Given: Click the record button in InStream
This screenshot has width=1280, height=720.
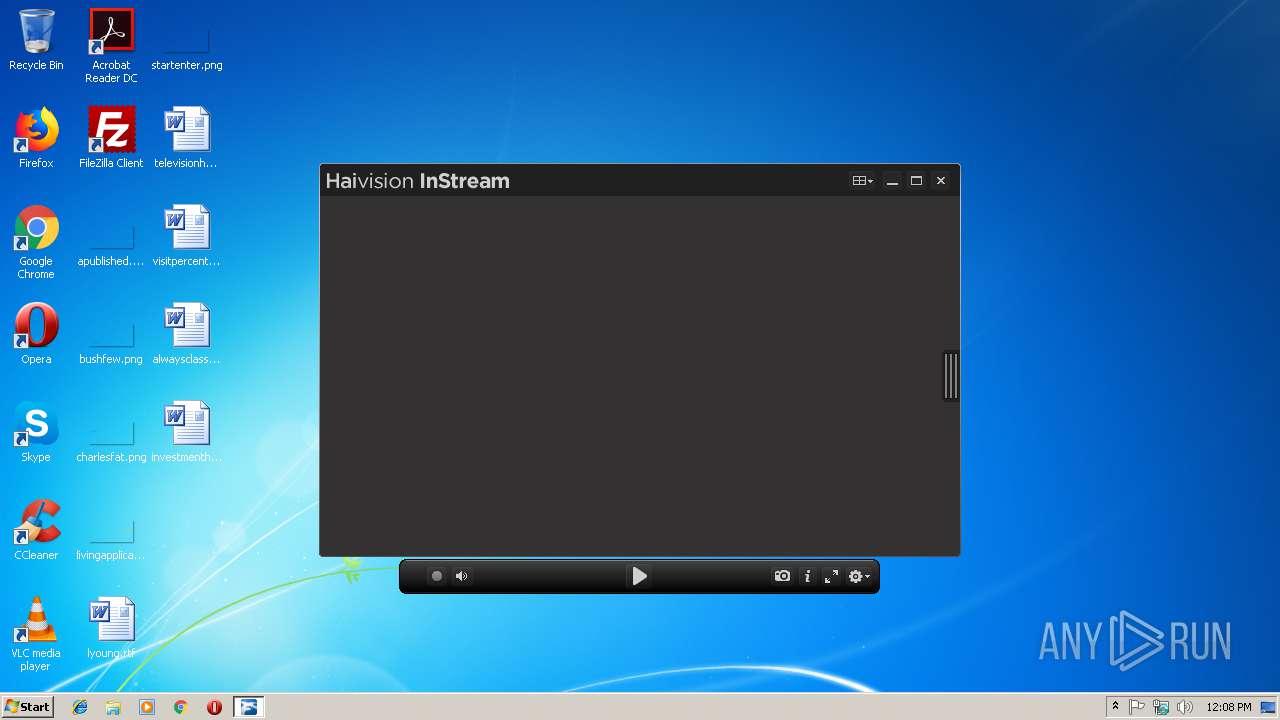Looking at the screenshot, I should [x=437, y=576].
